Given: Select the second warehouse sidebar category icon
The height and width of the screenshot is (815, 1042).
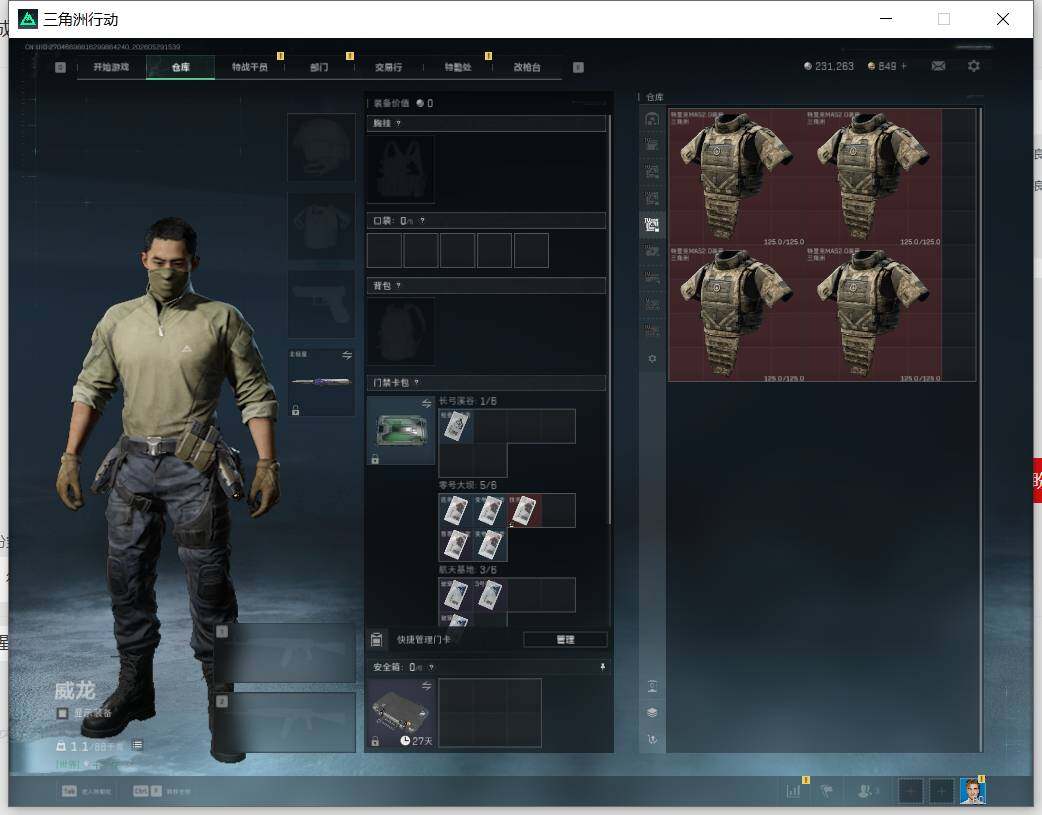Looking at the screenshot, I should pyautogui.click(x=652, y=145).
